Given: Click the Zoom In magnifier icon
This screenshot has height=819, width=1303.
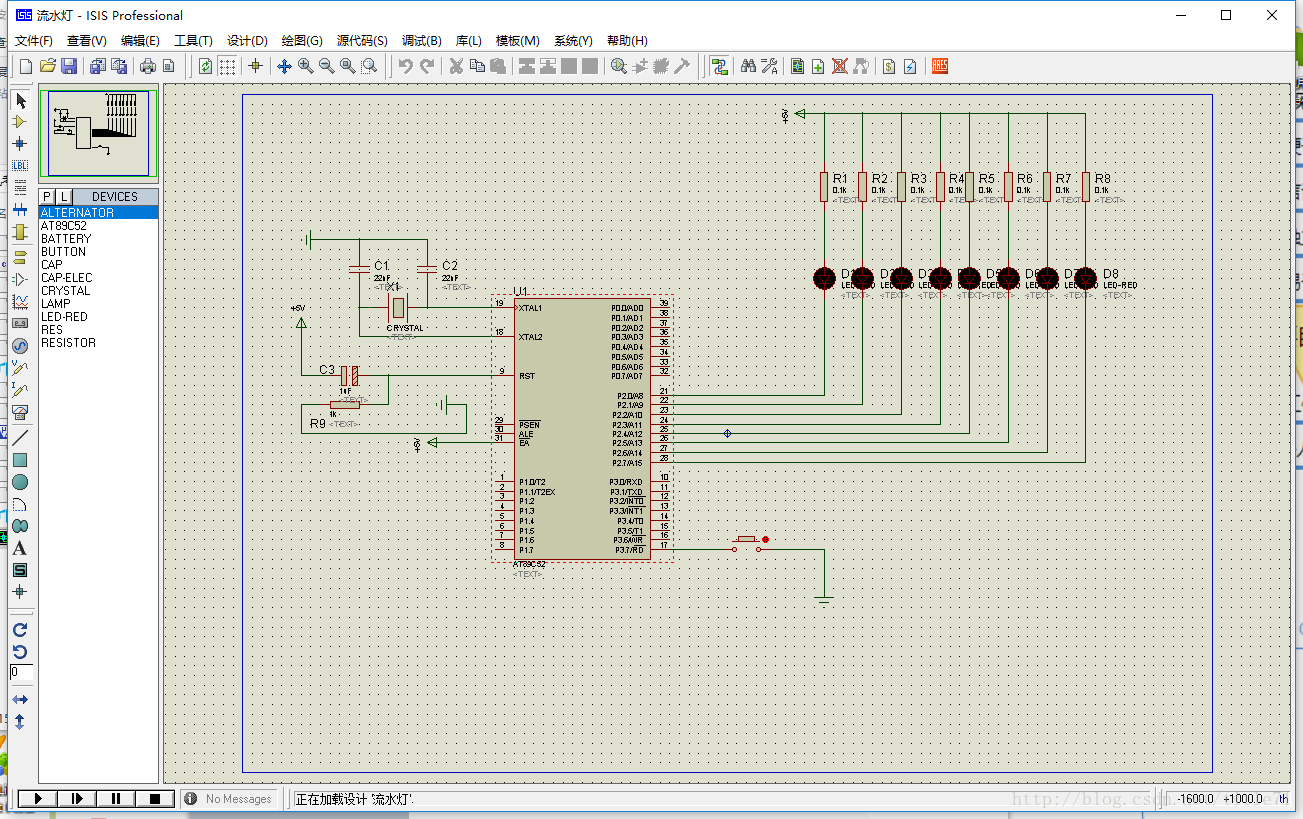Looking at the screenshot, I should 305,66.
